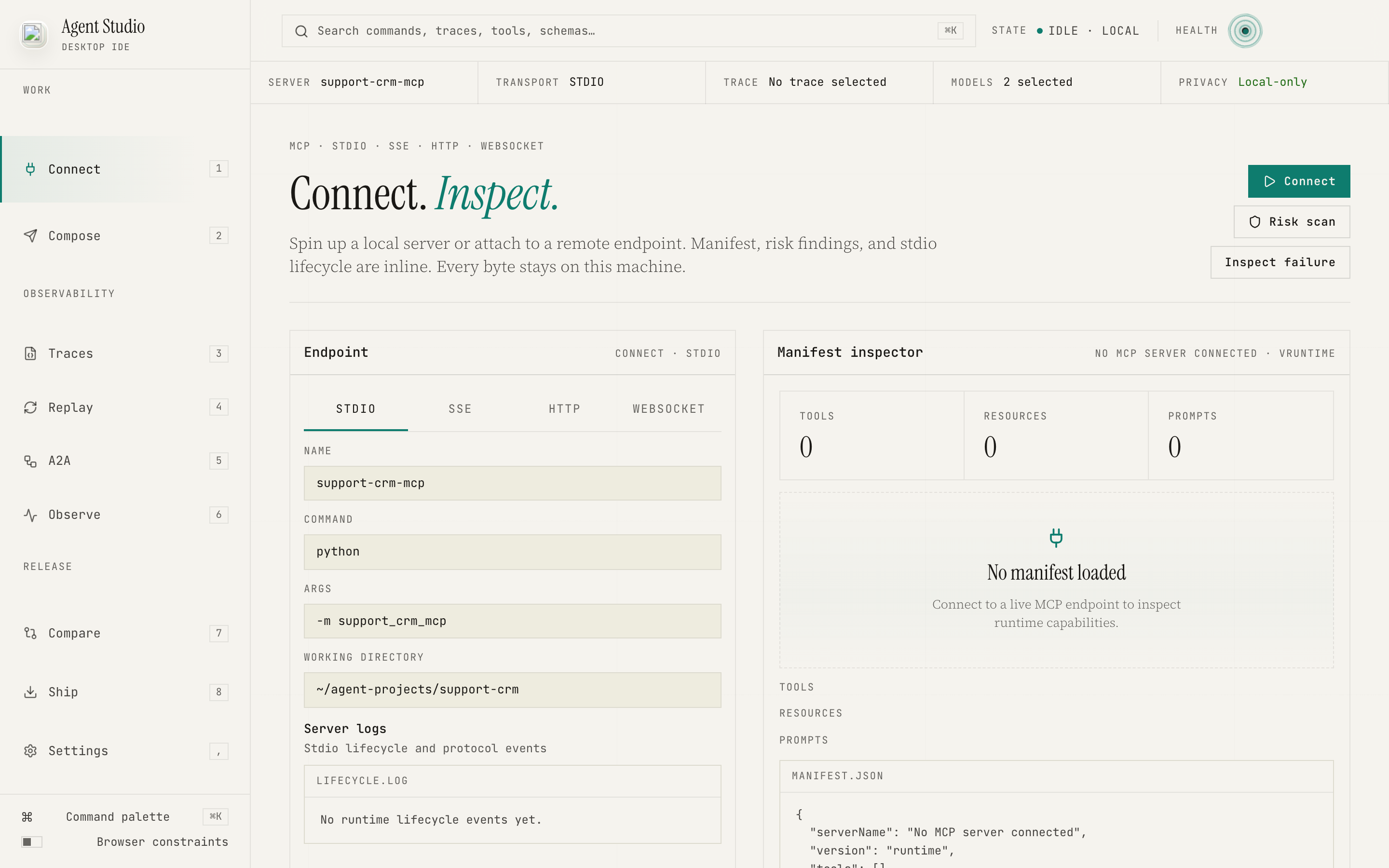Click the Endpoint panel title
The height and width of the screenshot is (868, 1389).
[336, 353]
